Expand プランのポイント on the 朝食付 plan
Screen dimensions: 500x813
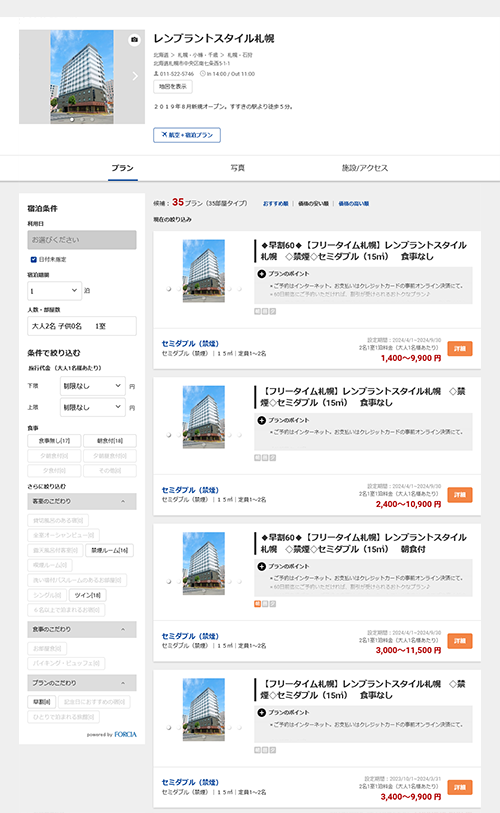(283, 566)
